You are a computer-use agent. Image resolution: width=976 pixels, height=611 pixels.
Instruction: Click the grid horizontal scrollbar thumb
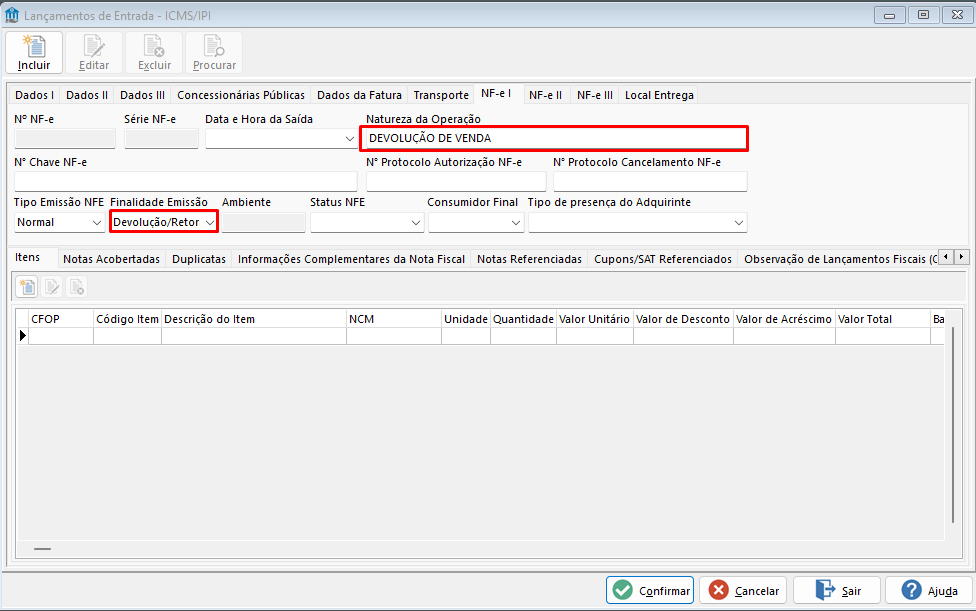click(x=42, y=549)
